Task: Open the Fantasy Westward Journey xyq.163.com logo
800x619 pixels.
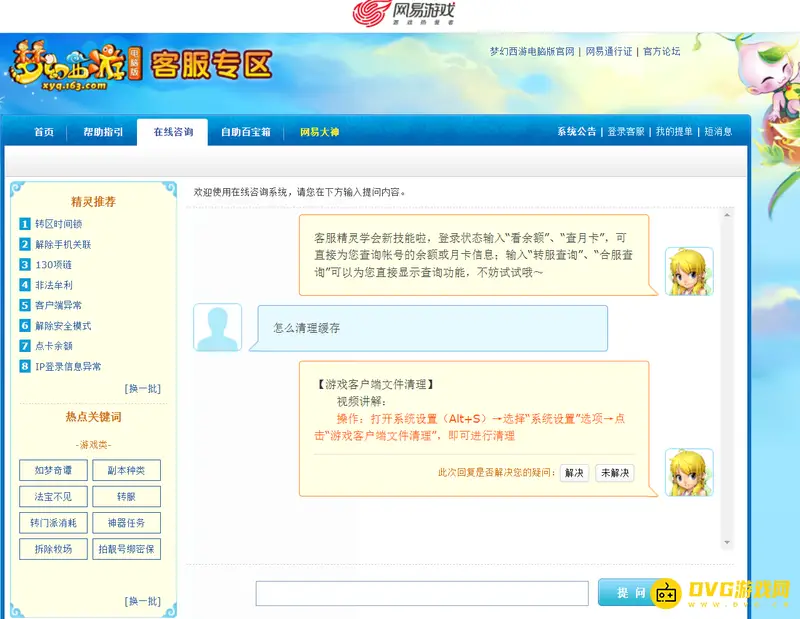Action: (76, 67)
